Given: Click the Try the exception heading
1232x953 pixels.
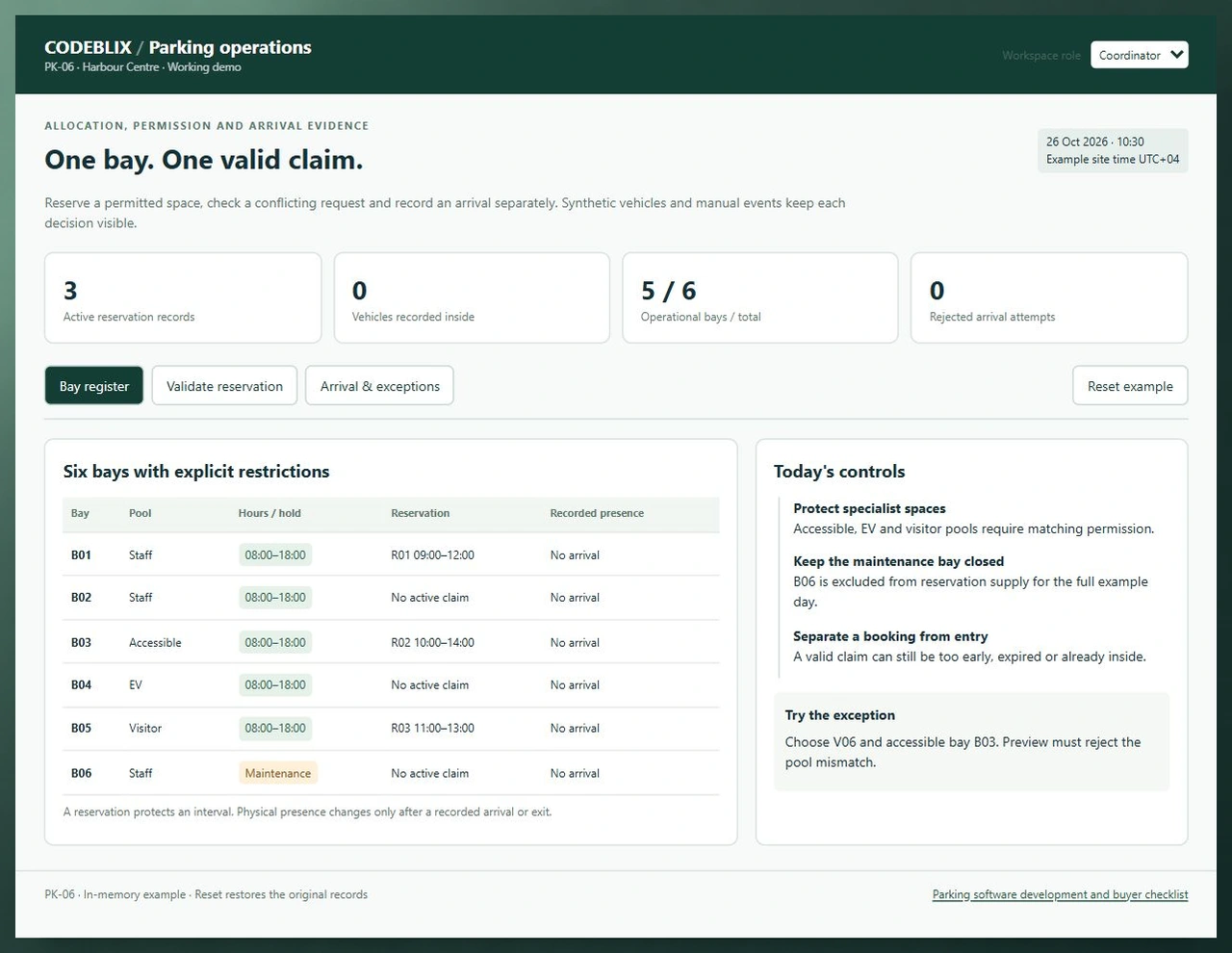Looking at the screenshot, I should click(x=840, y=715).
